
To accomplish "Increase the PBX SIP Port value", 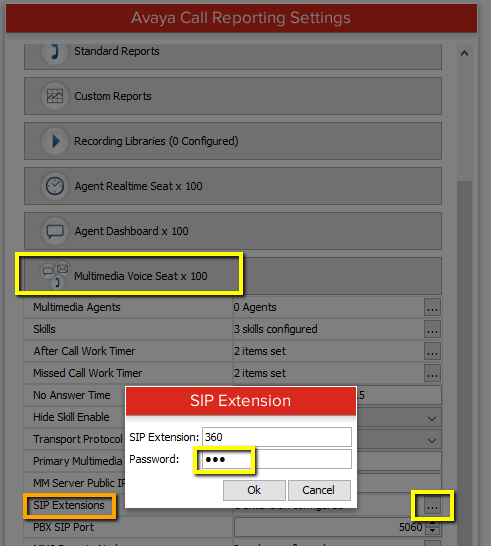I will pyautogui.click(x=432, y=523).
